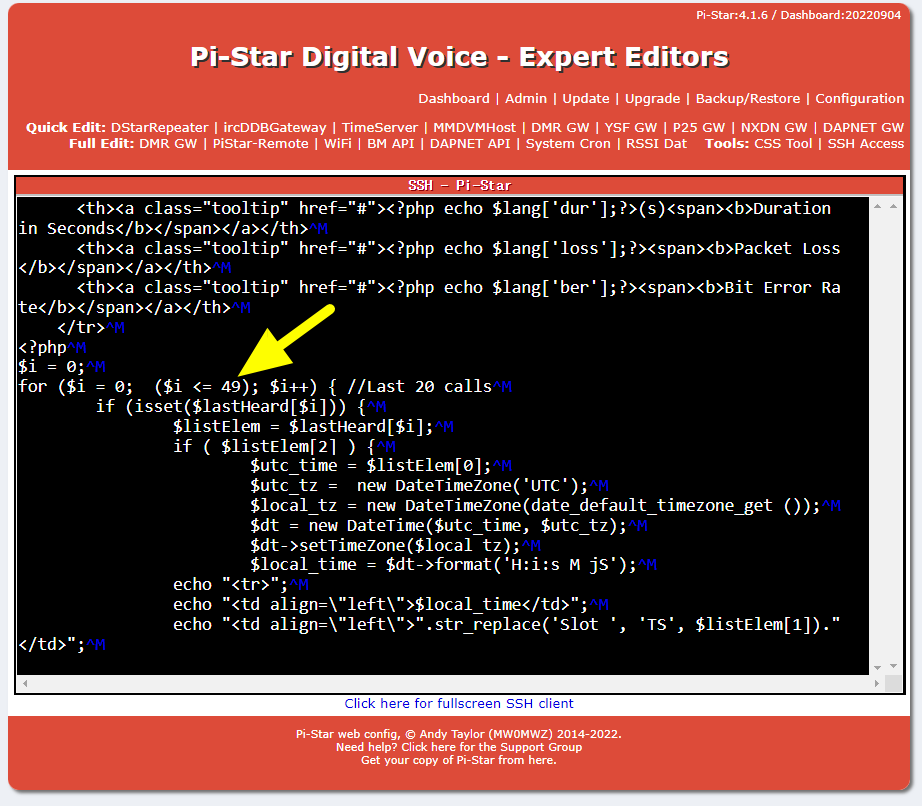Go to the Admin page
The image size is (922, 806).
click(526, 99)
